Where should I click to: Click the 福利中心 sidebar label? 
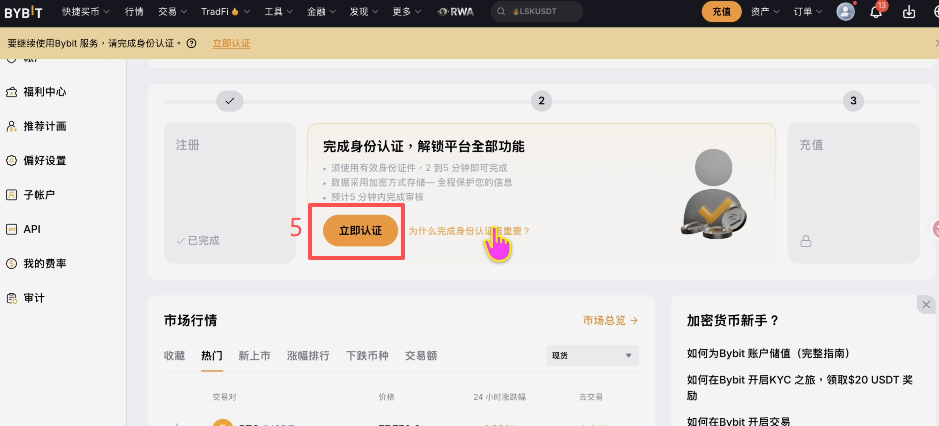coord(45,92)
